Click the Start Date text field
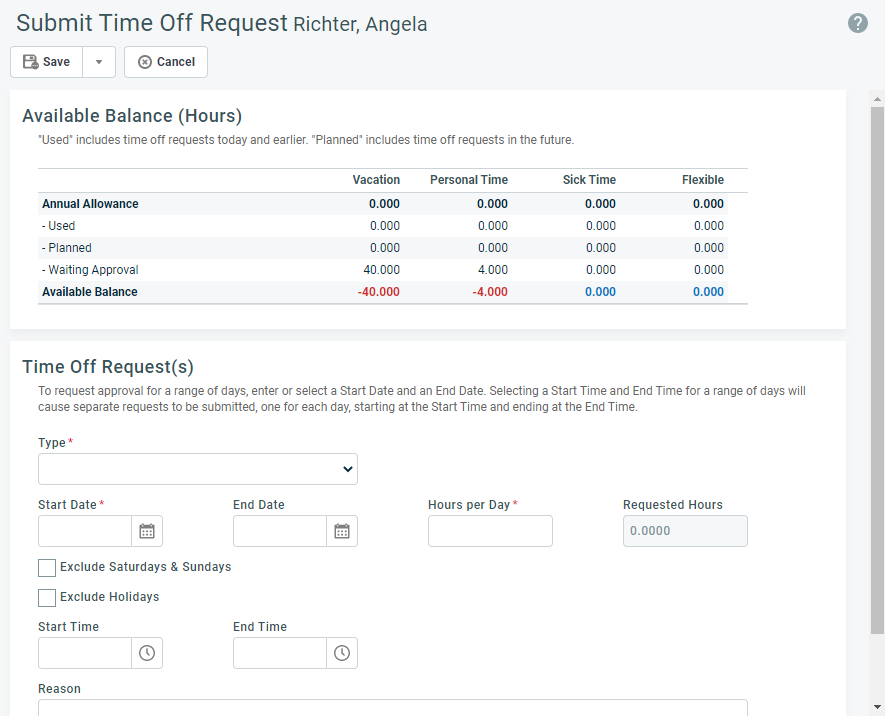This screenshot has width=885, height=716. (85, 531)
